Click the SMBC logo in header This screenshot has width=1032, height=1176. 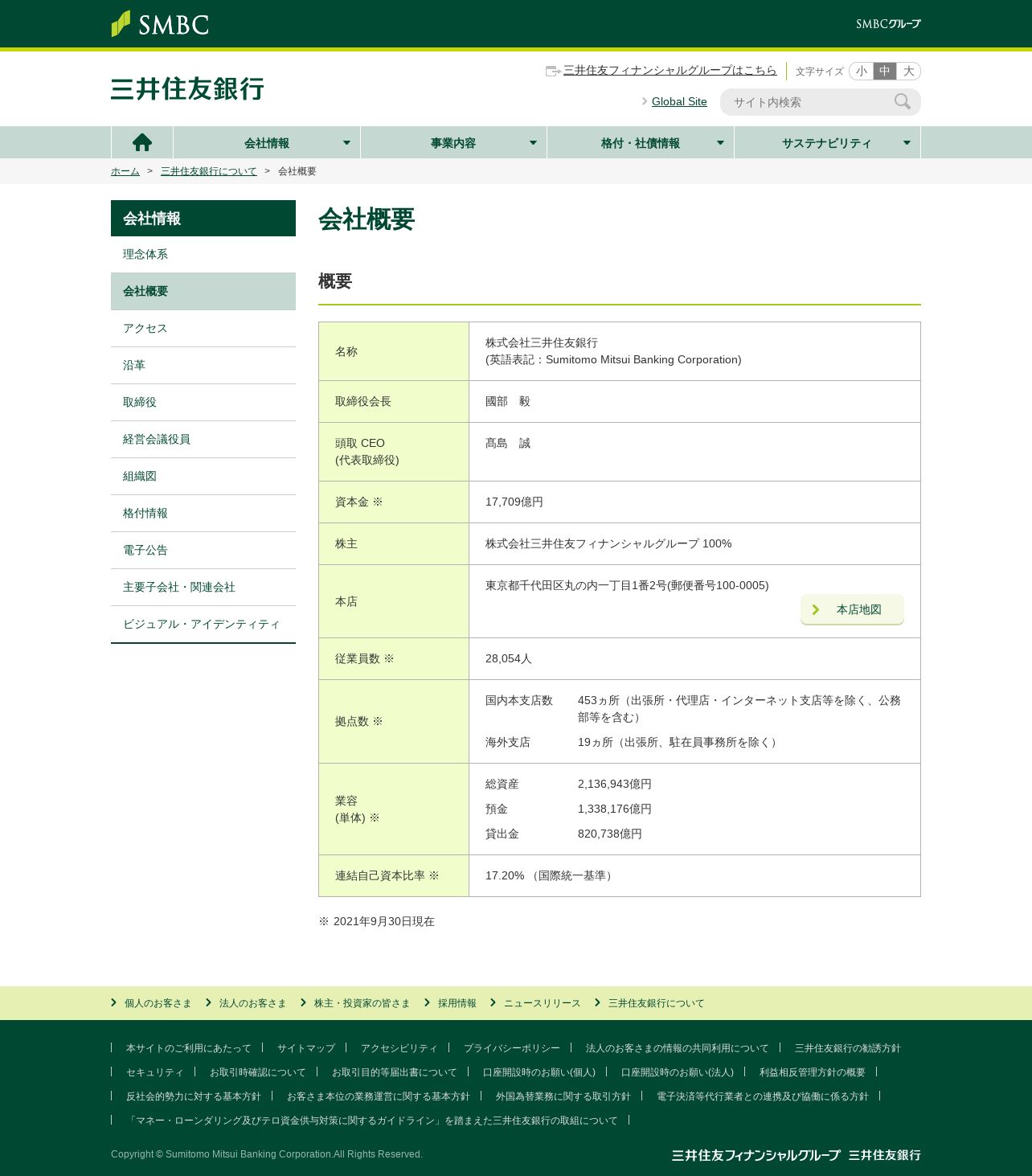[x=160, y=24]
